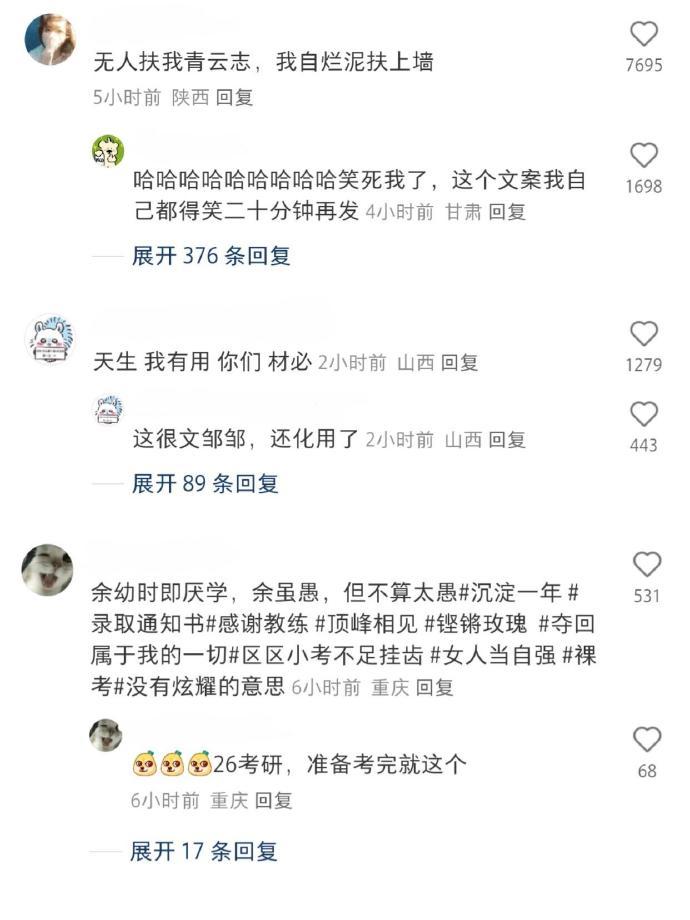Like the reply with 1698 likes
The height and width of the screenshot is (920, 690).
point(644,155)
